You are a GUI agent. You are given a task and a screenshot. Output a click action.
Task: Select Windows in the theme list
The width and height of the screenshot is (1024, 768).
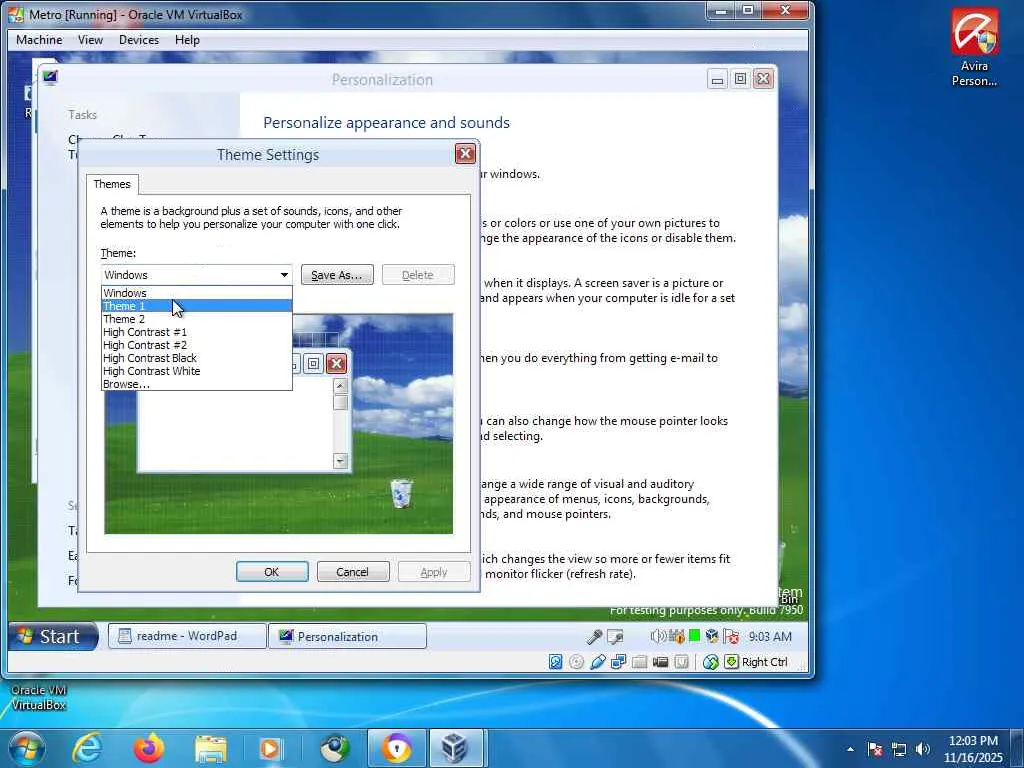(197, 293)
